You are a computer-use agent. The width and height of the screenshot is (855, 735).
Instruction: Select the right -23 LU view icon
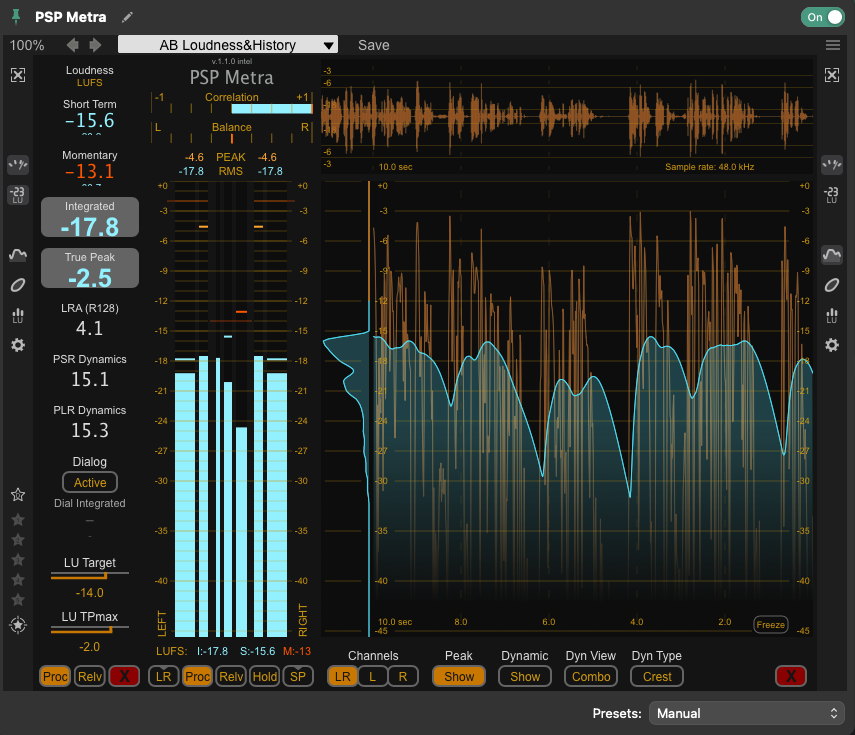coord(832,195)
